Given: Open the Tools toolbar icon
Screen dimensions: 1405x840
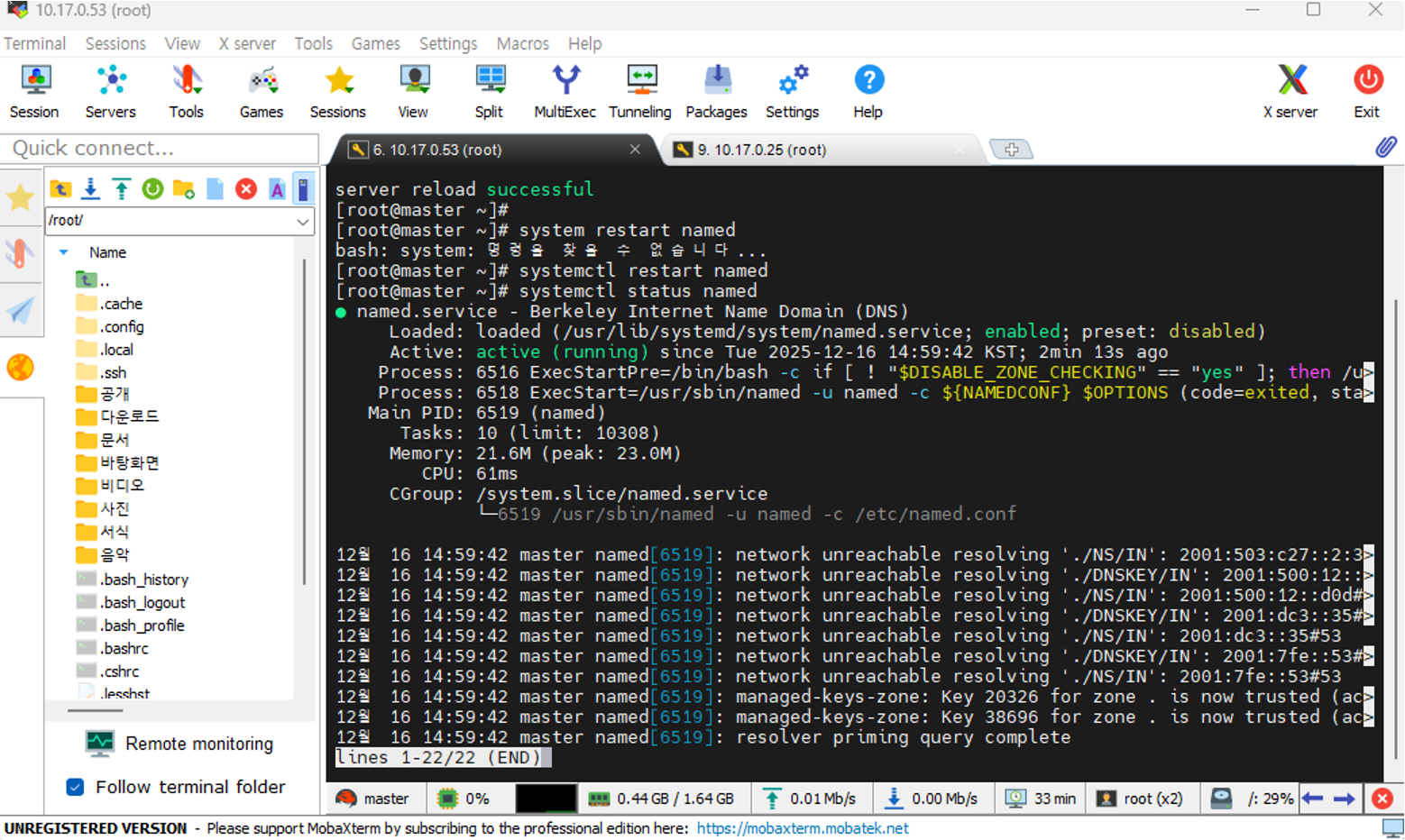Looking at the screenshot, I should (186, 92).
